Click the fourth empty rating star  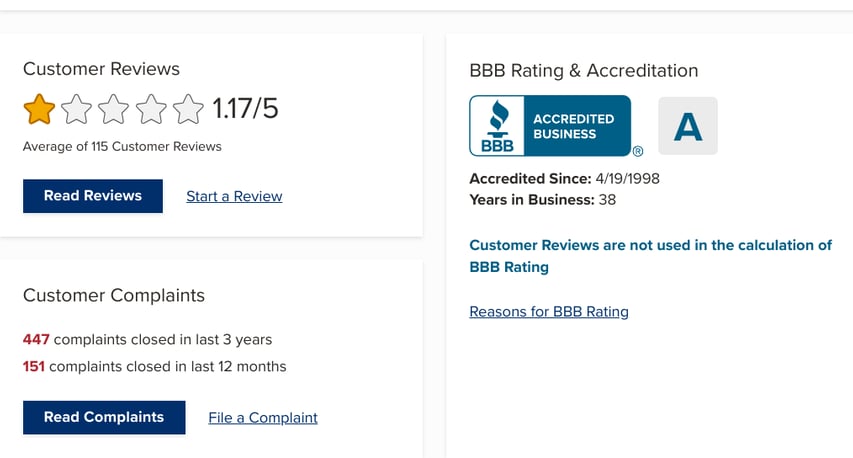(x=150, y=109)
